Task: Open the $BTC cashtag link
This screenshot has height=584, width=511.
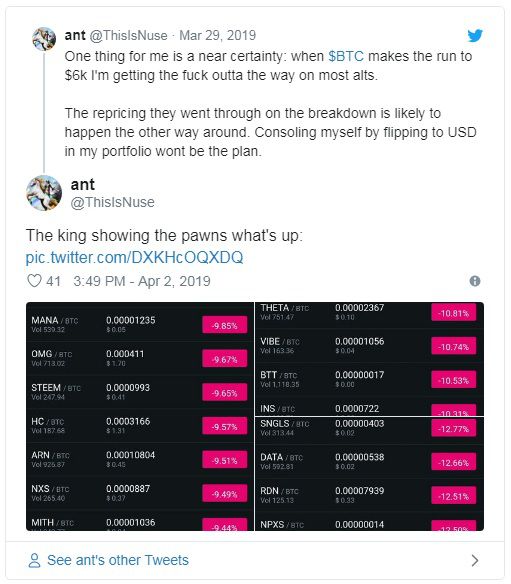Action: point(346,56)
